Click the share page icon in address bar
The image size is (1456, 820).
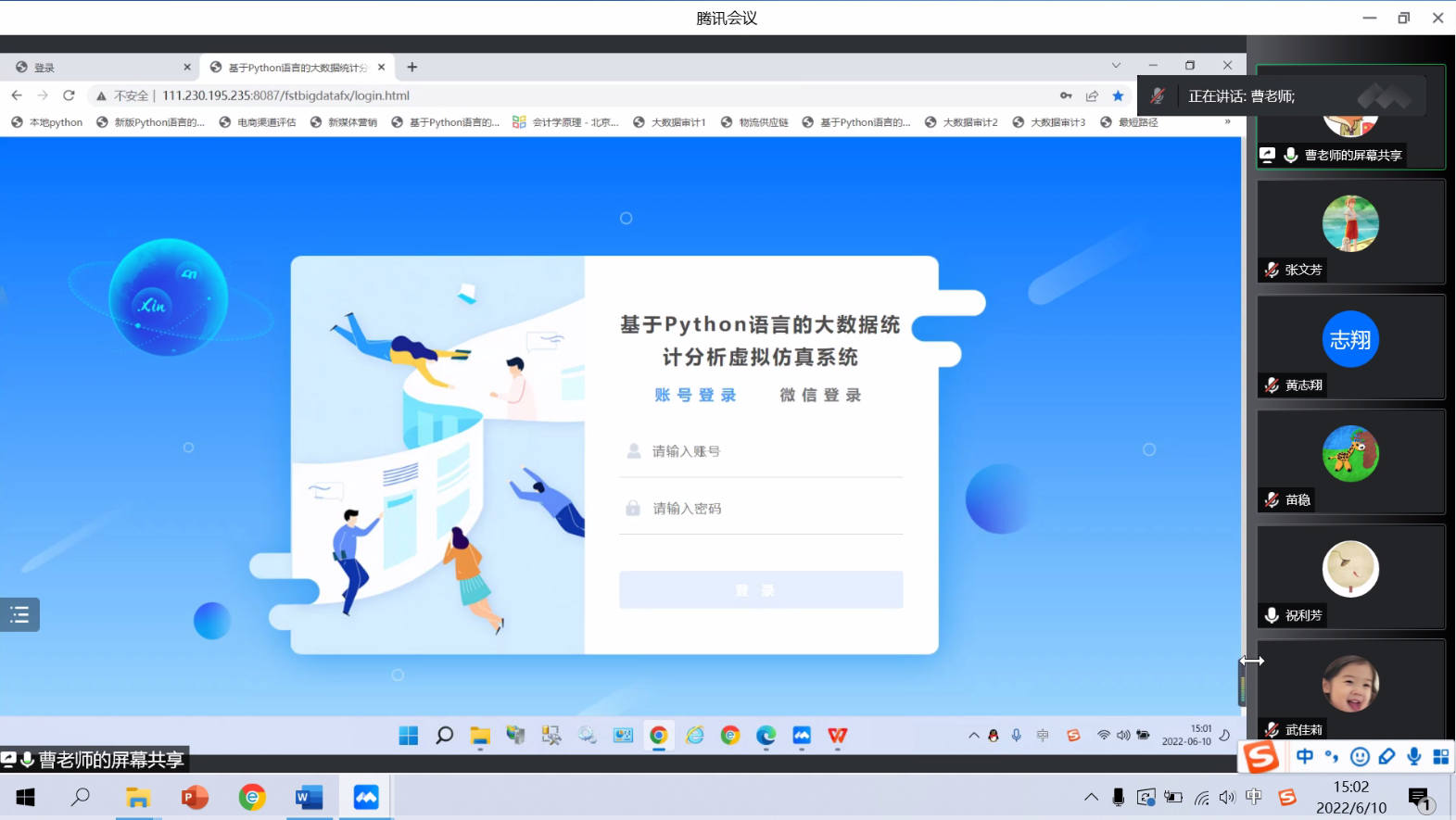1092,95
